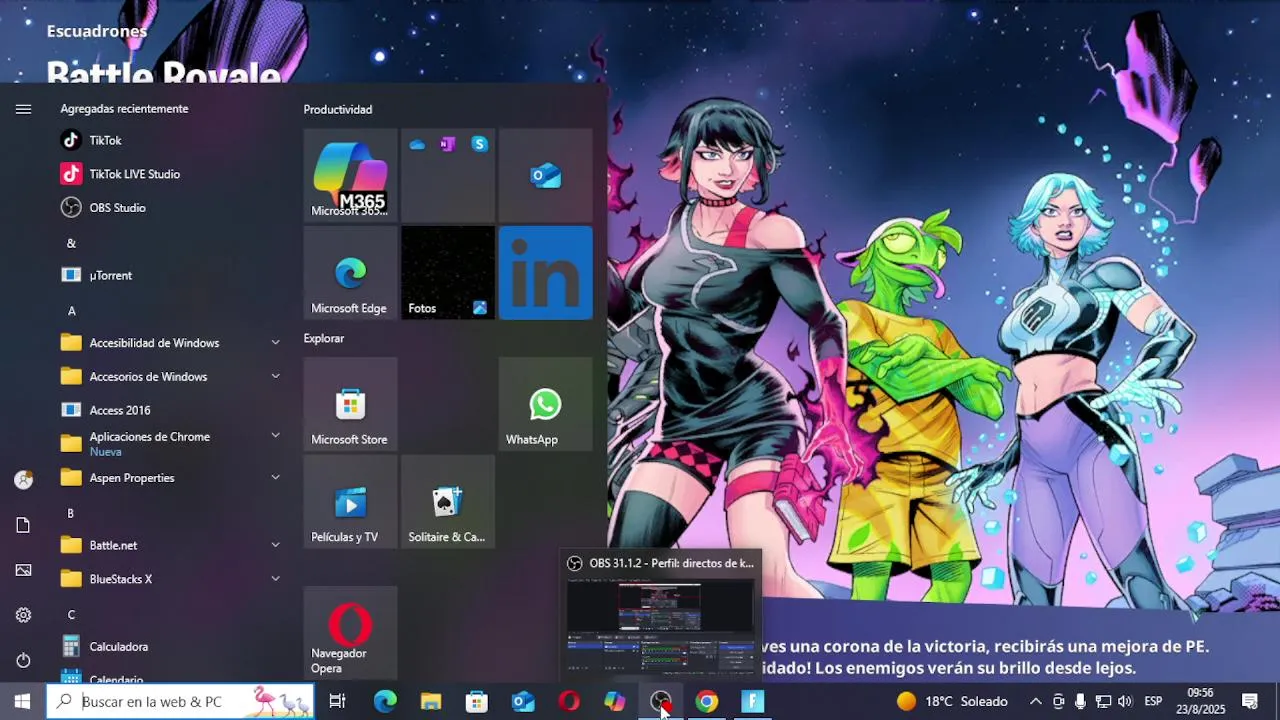Open the Fotos tile
Viewport: 1280px width, 720px height.
coord(448,273)
